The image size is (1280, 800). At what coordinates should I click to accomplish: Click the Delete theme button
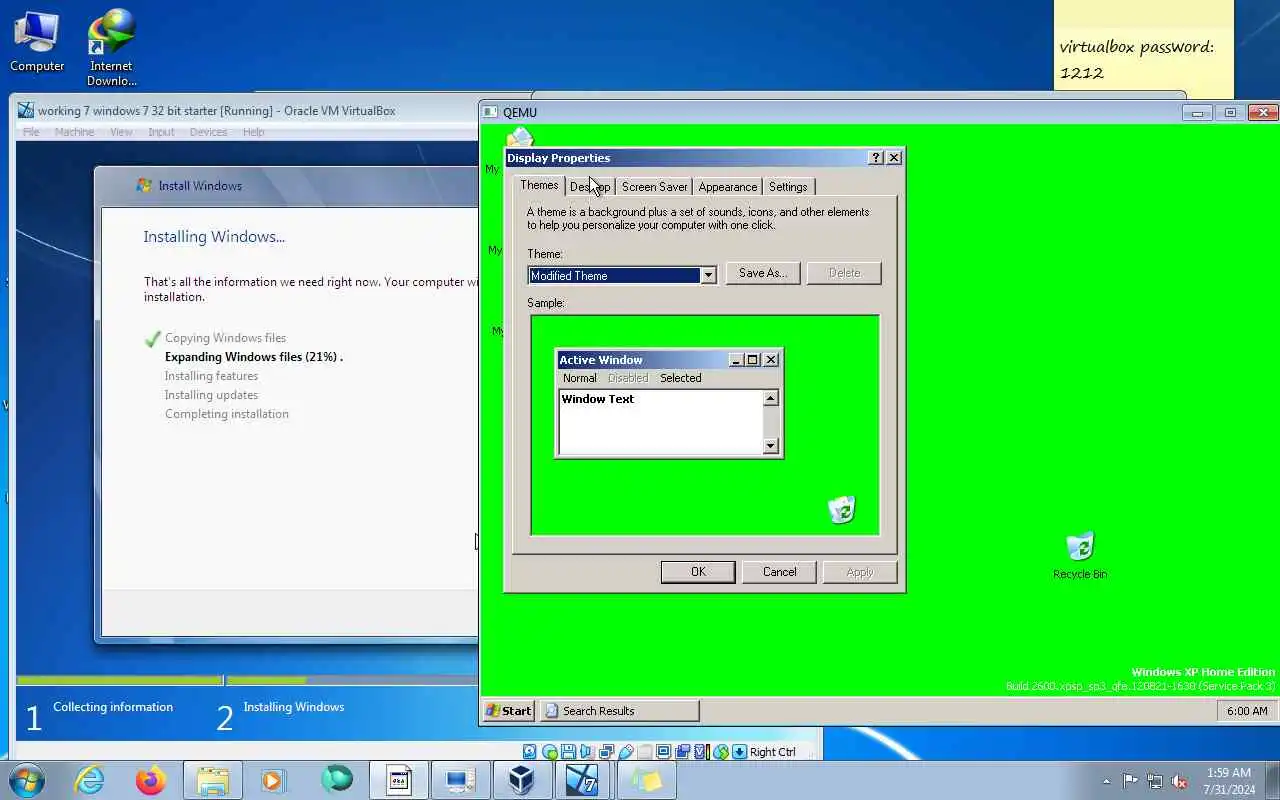coord(844,273)
